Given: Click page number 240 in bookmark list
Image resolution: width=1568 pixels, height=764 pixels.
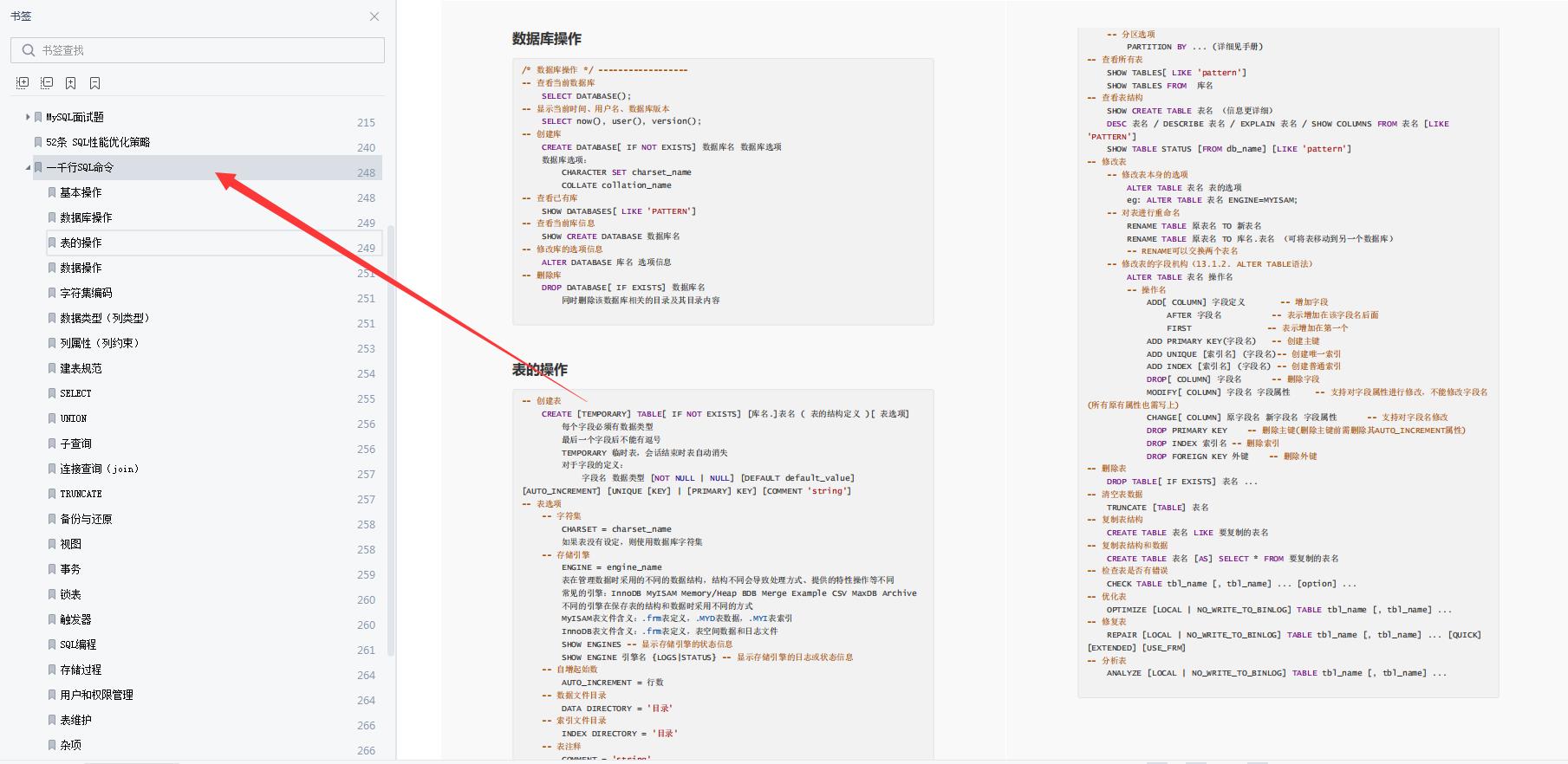Looking at the screenshot, I should [x=366, y=148].
